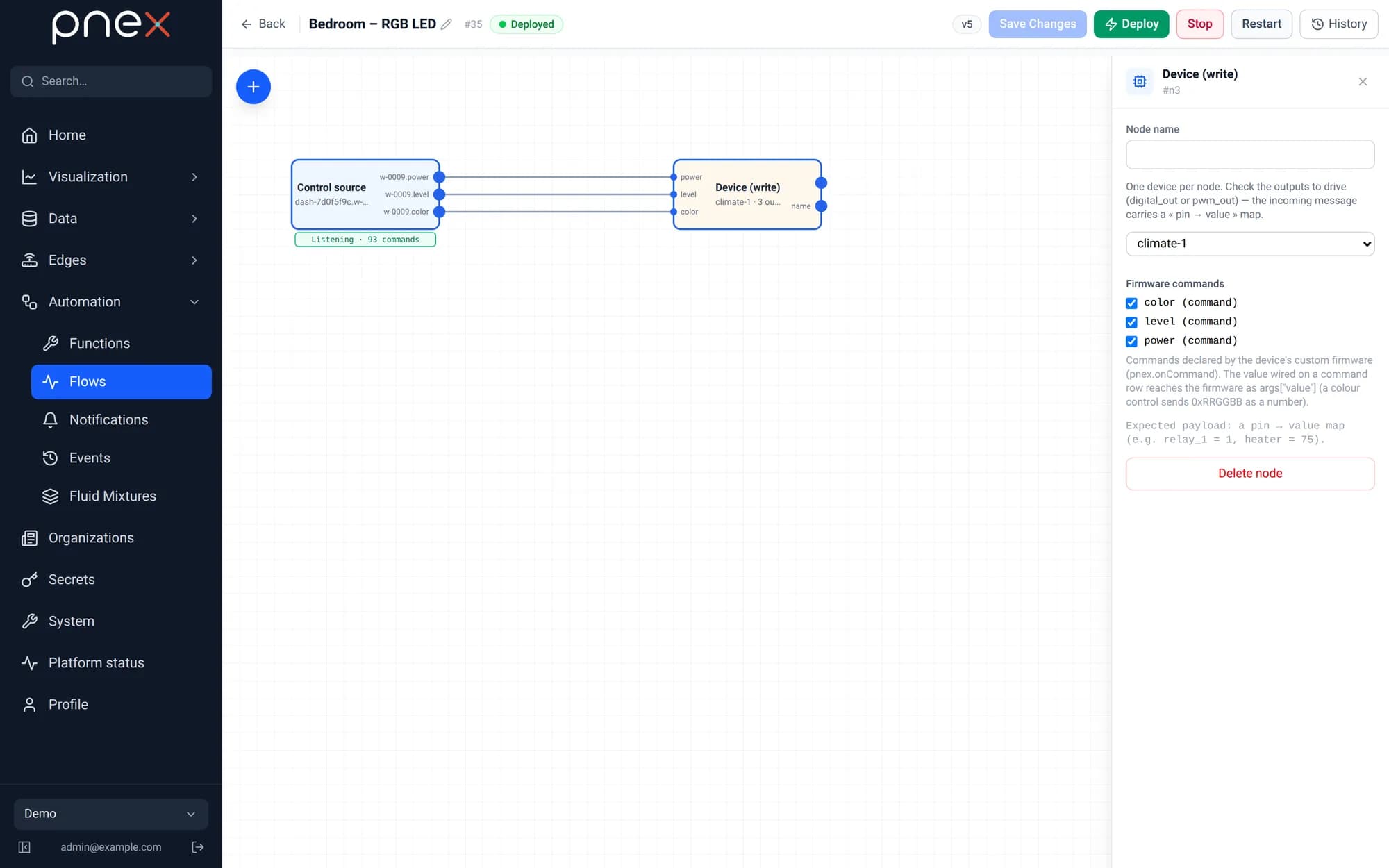Image resolution: width=1389 pixels, height=868 pixels.
Task: Open the Demo organization selector
Action: (x=111, y=814)
